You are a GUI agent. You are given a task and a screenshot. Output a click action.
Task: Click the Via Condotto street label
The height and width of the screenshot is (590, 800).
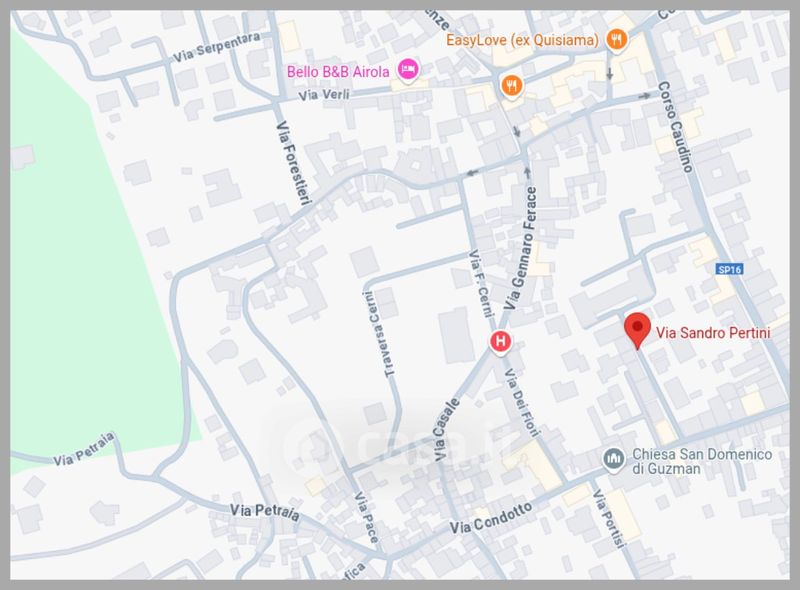click(x=491, y=518)
